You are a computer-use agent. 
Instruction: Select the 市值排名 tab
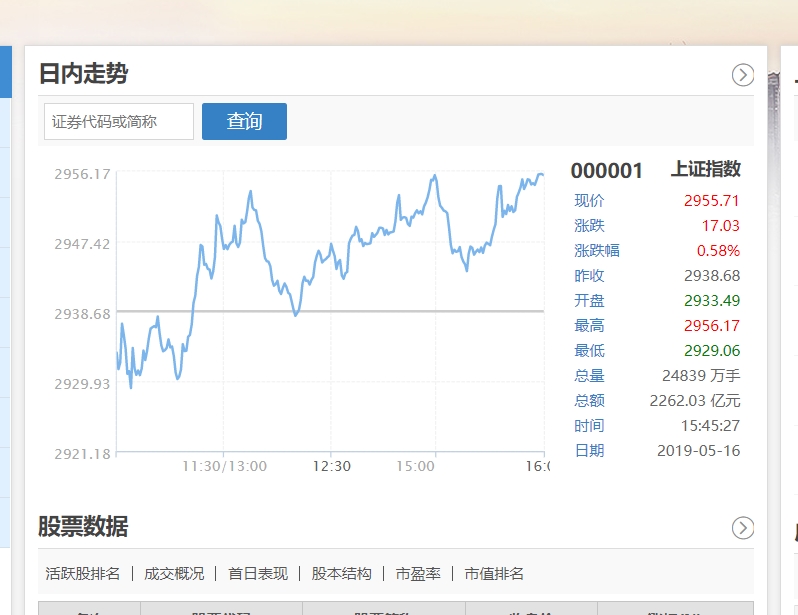pyautogui.click(x=494, y=574)
